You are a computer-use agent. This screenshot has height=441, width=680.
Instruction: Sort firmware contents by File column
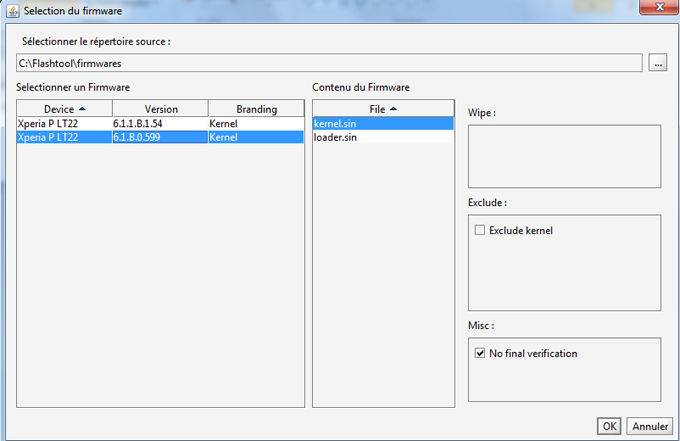(x=383, y=109)
